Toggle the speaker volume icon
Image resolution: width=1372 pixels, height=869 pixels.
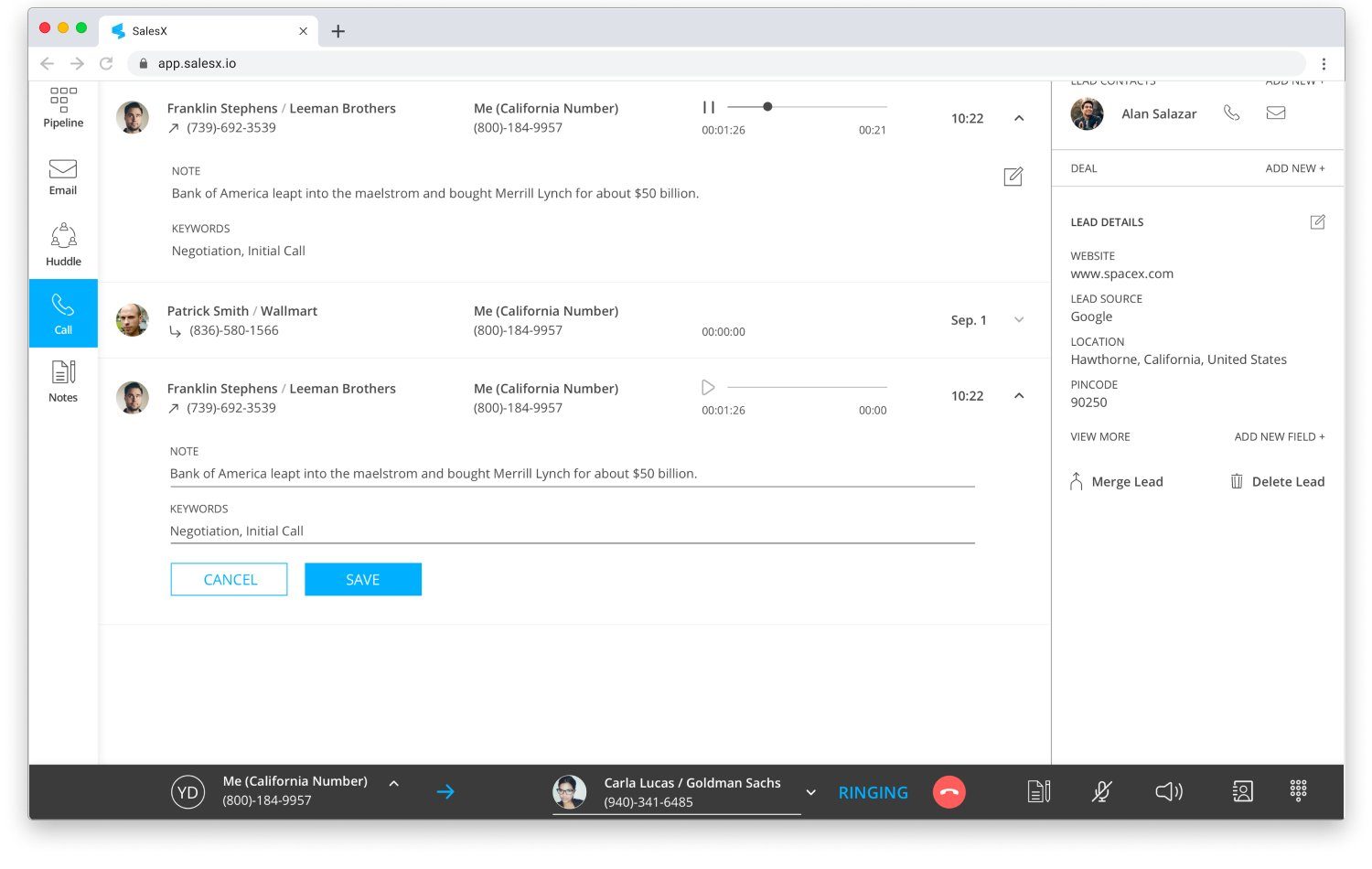[1168, 791]
